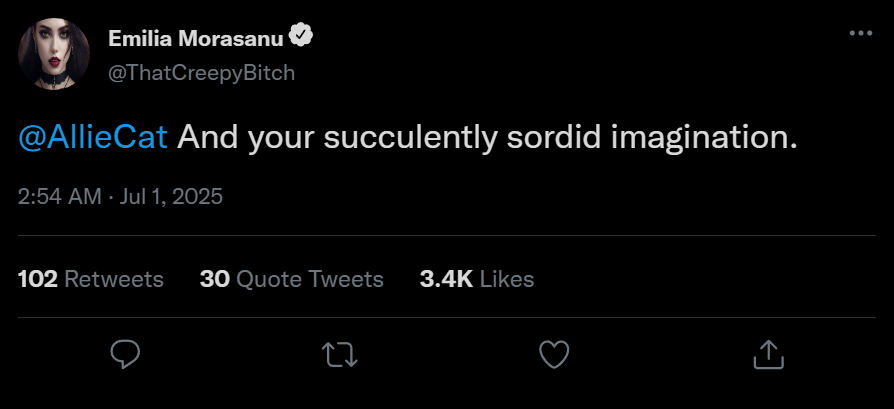Open the share tweet icon
This screenshot has height=409, width=894.
point(767,354)
